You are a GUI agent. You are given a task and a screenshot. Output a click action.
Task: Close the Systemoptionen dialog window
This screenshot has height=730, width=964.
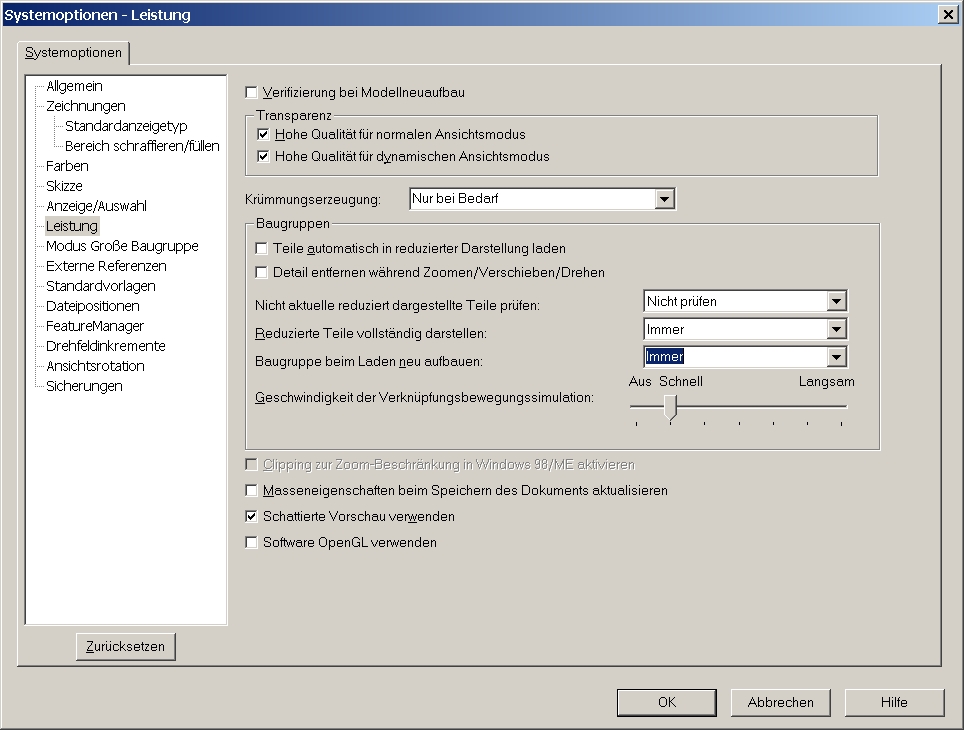(948, 15)
